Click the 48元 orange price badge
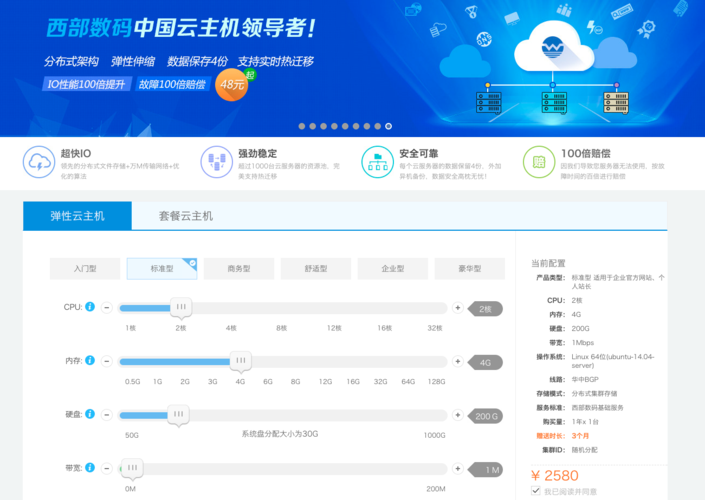This screenshot has height=500, width=705. 232,85
